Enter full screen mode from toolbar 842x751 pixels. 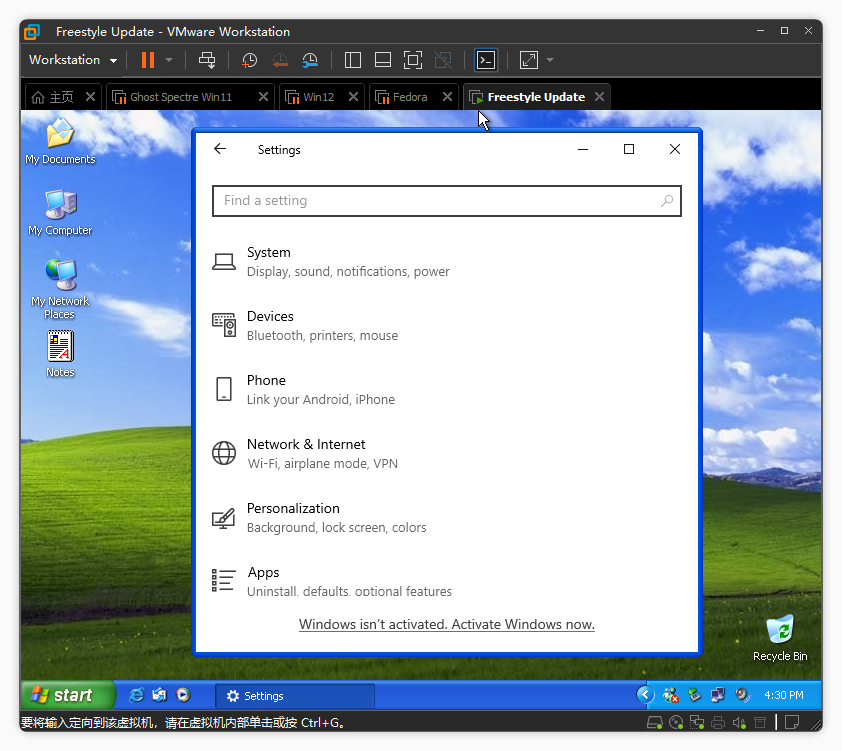413,60
